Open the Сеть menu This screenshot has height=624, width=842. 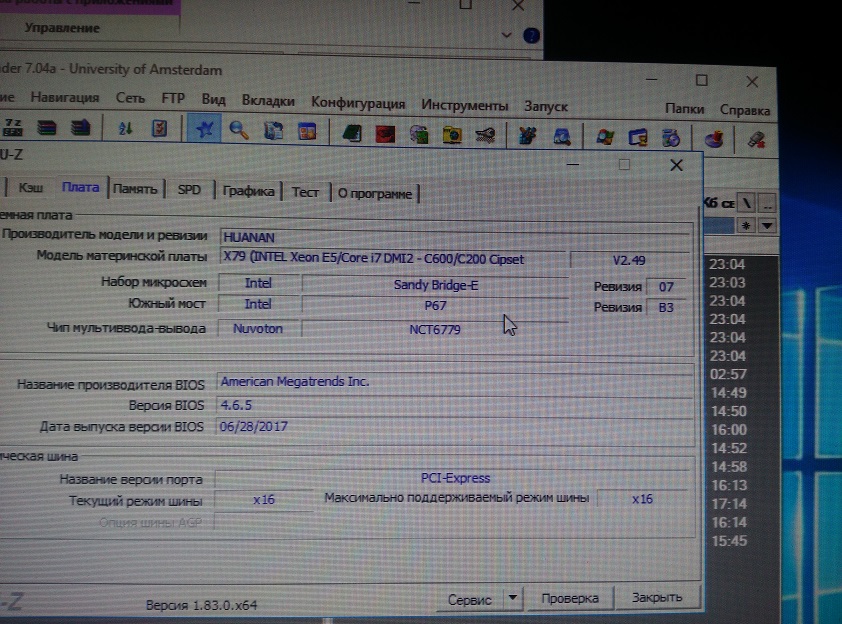[130, 98]
